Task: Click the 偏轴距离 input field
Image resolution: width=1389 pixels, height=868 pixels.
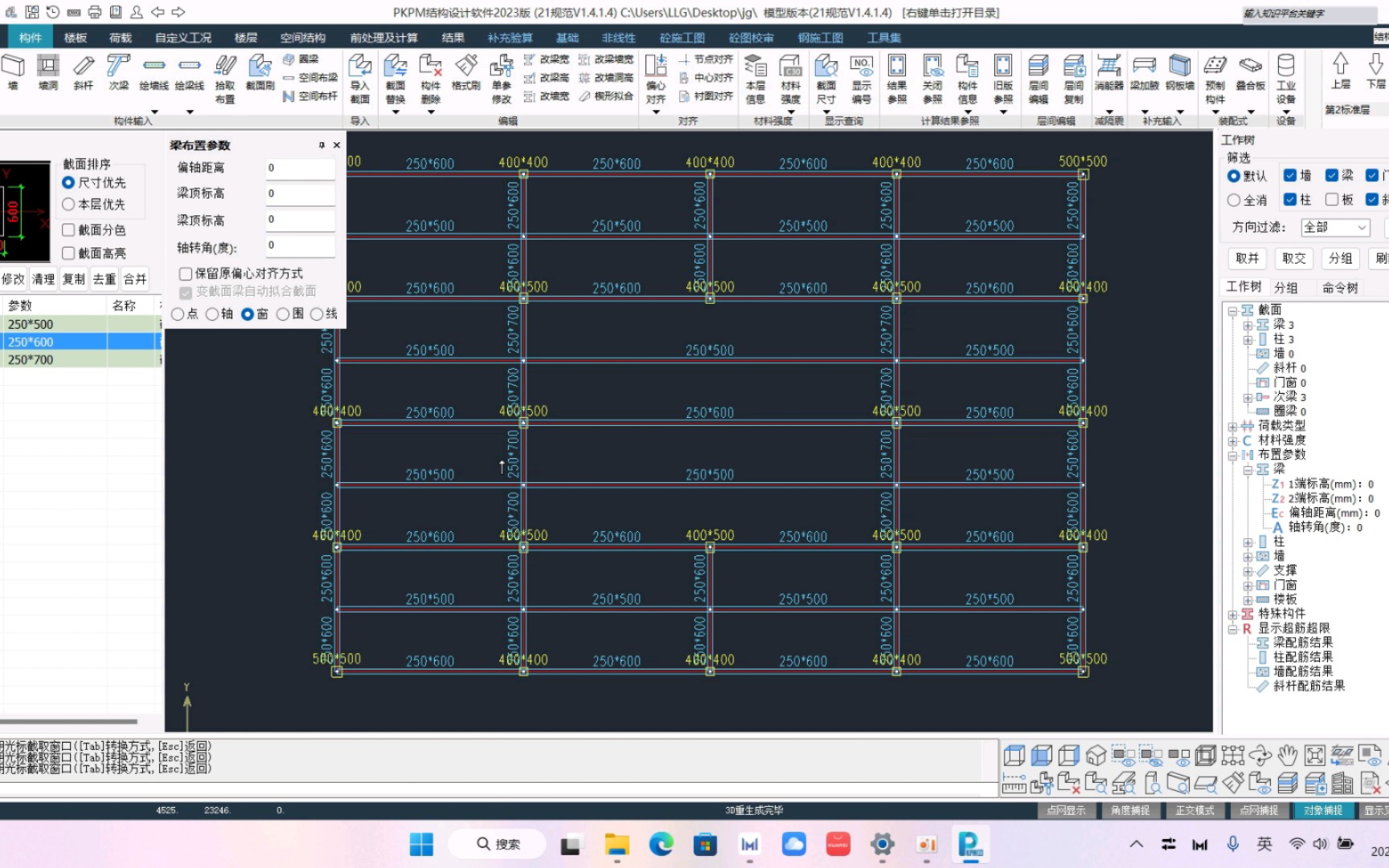Action: coord(300,168)
